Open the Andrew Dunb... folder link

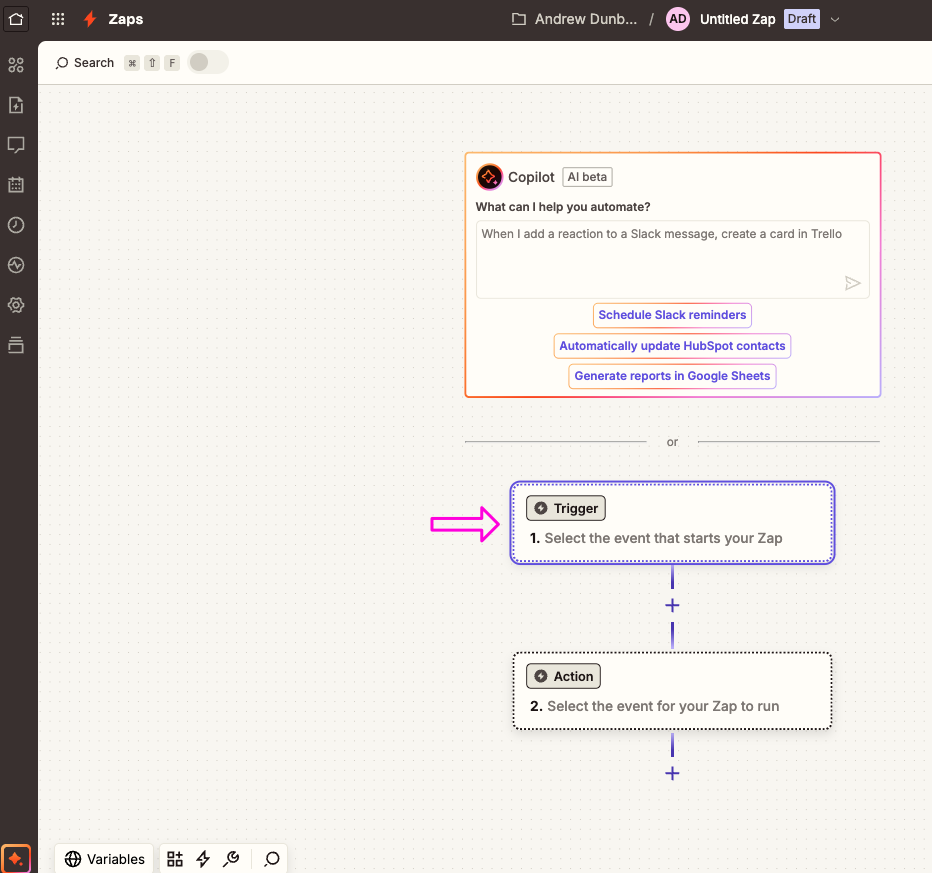coord(585,19)
